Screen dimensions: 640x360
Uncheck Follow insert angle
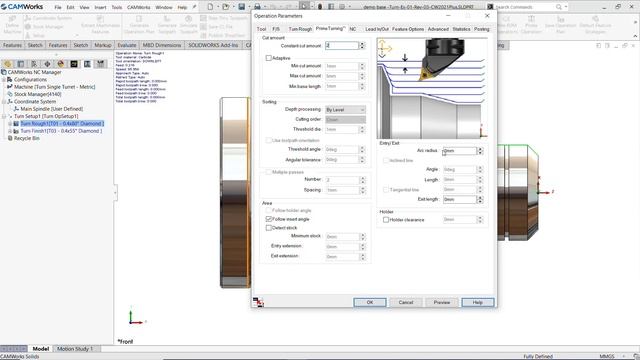(x=269, y=219)
